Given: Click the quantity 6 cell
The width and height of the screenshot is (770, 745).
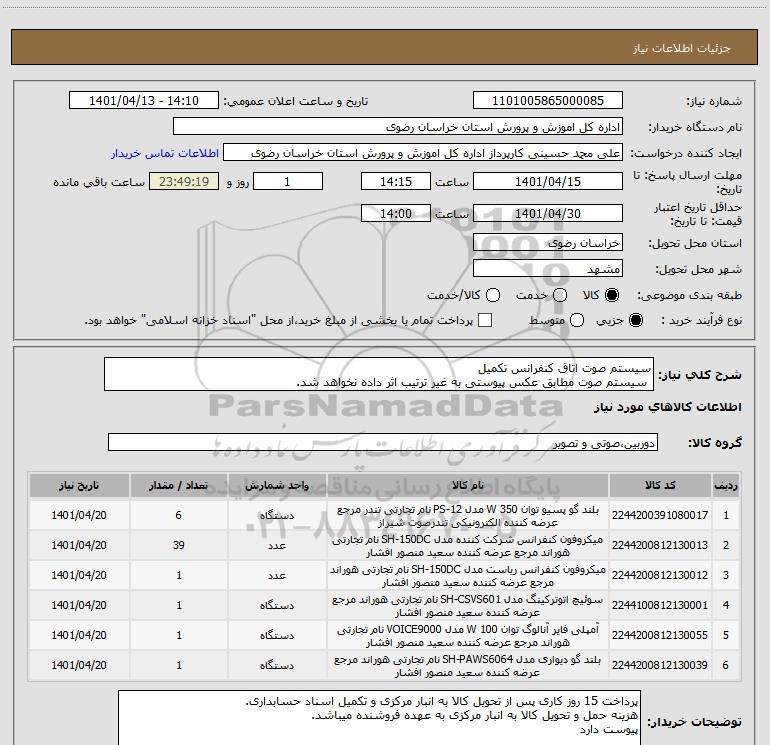Looking at the screenshot, I should 179,515.
